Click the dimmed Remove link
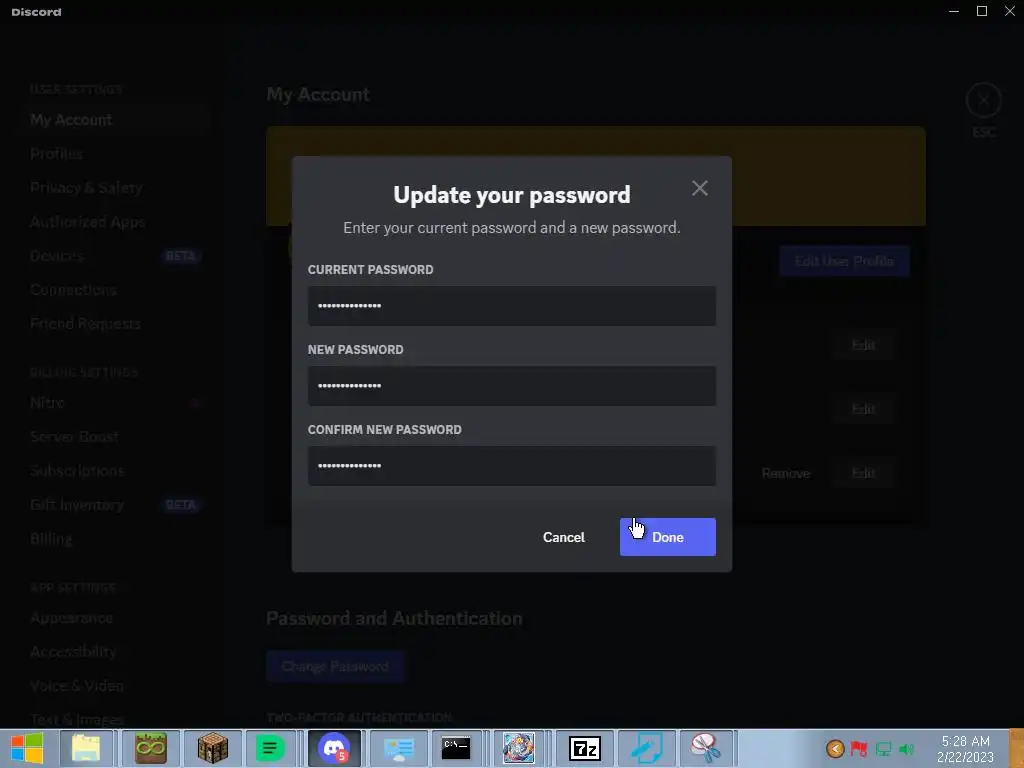1024x768 pixels. (786, 473)
